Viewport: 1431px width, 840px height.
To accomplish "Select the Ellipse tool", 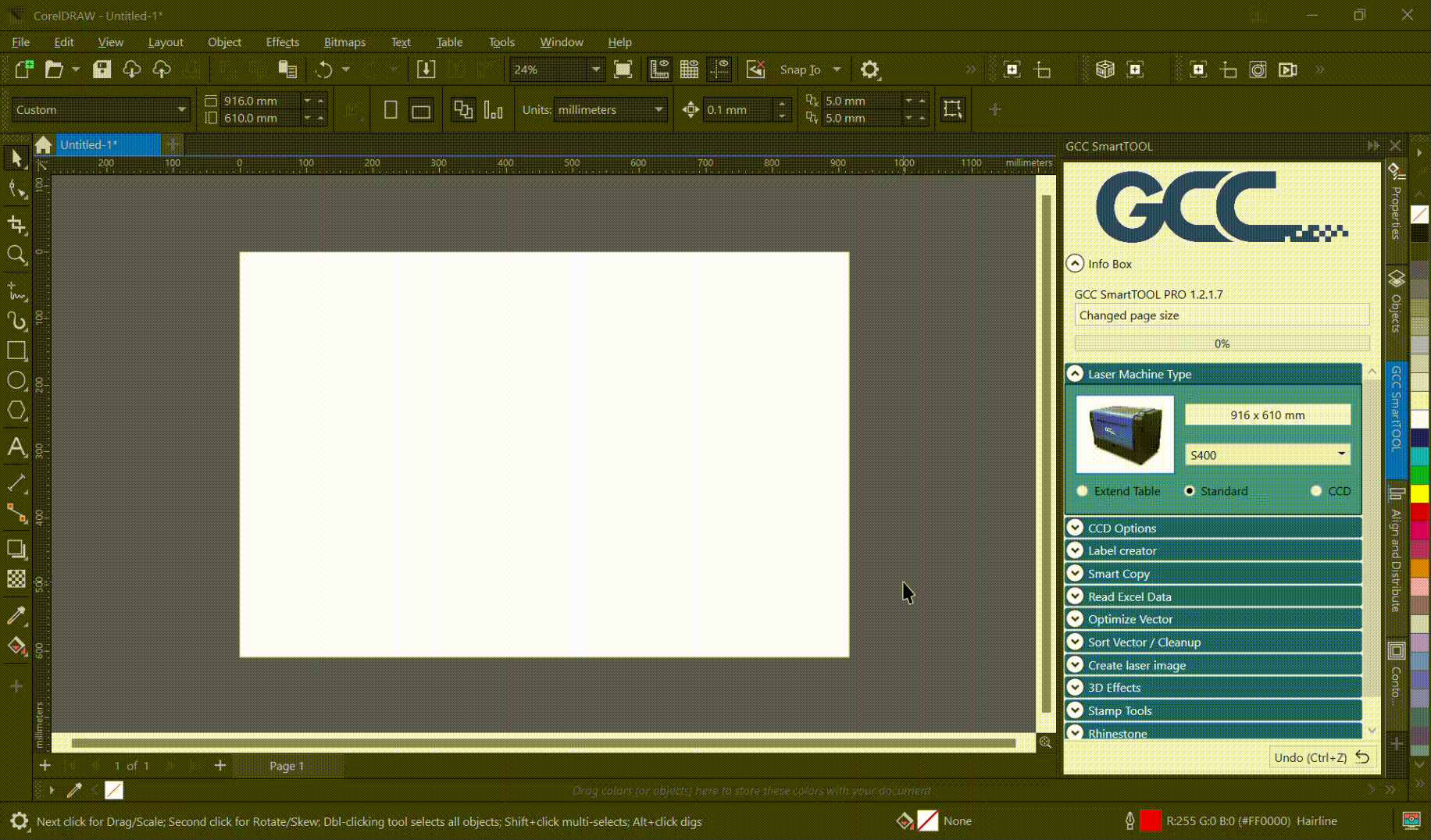I will (x=16, y=380).
